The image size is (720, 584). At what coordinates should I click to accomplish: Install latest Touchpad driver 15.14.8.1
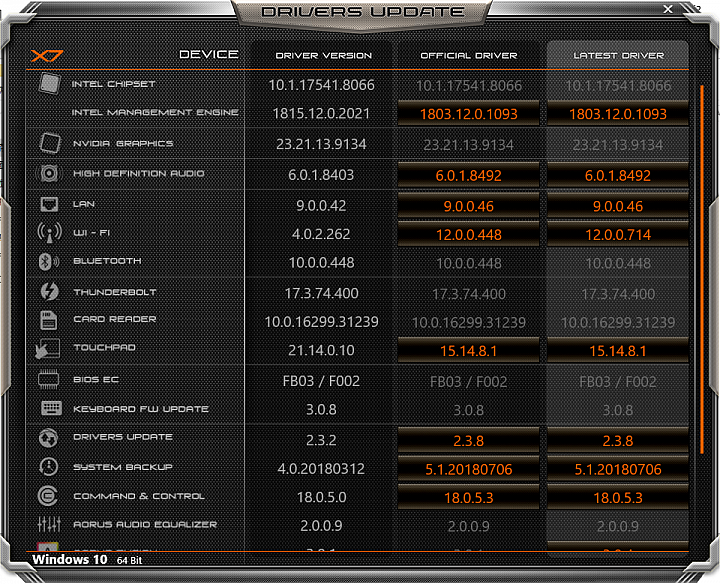point(618,350)
